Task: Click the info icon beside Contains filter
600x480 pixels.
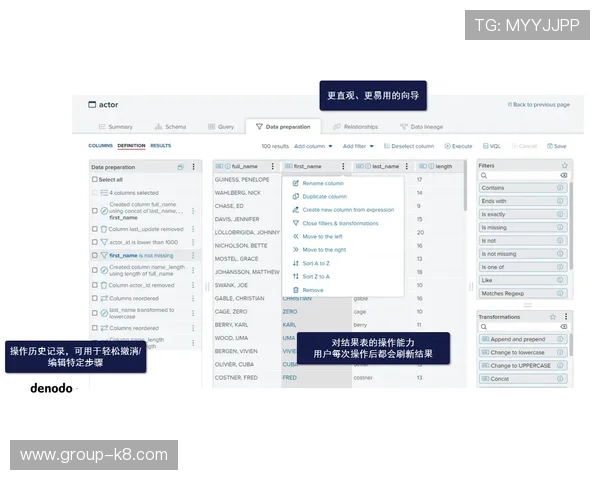Action: (560, 188)
